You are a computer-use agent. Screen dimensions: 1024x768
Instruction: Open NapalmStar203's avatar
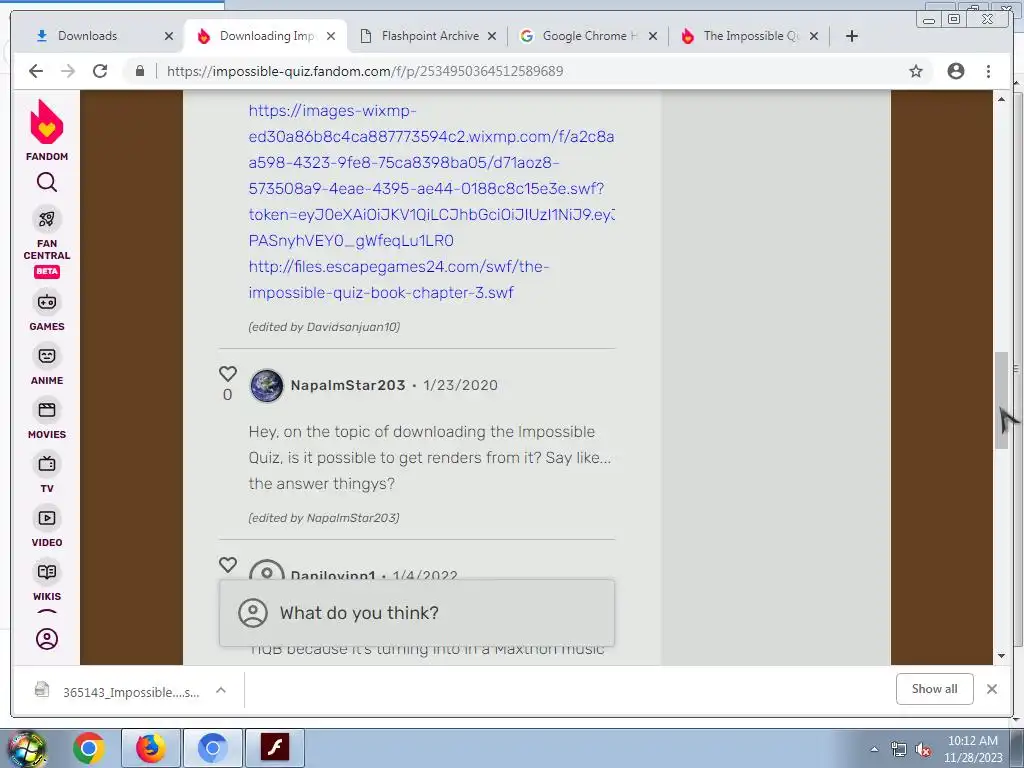point(266,385)
